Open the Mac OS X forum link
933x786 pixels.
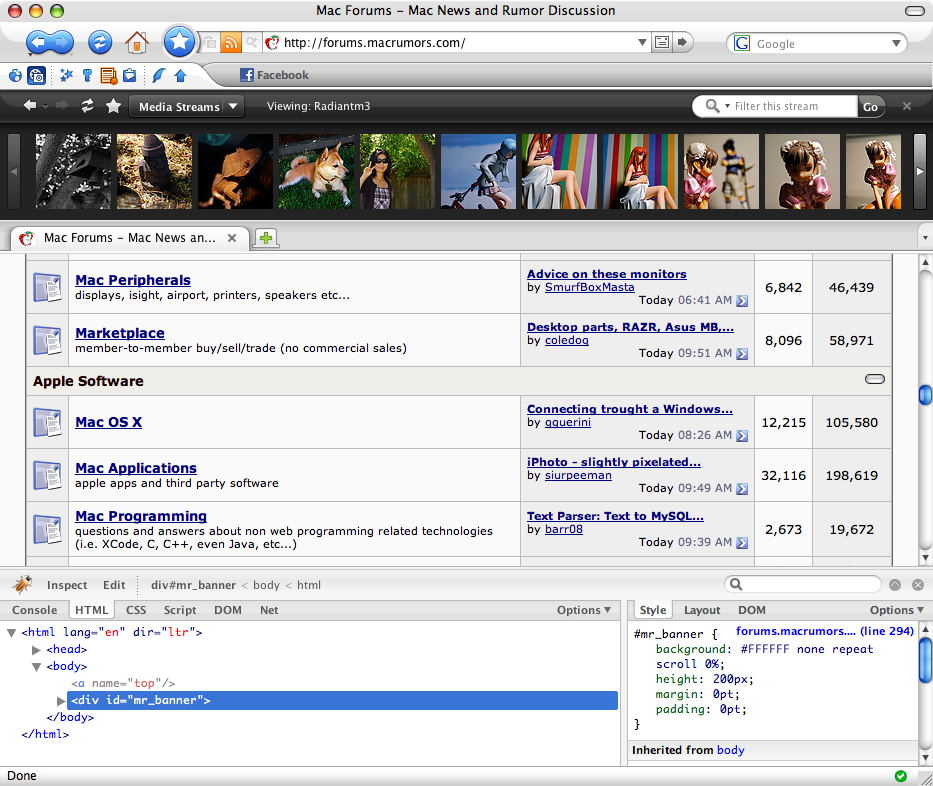(x=108, y=422)
